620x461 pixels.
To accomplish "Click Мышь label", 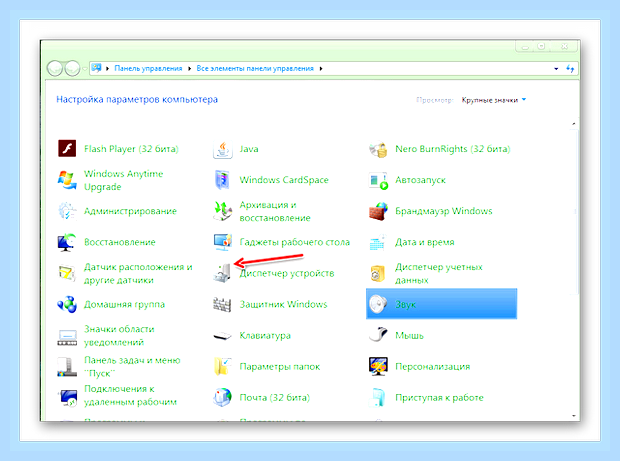I will (x=409, y=336).
